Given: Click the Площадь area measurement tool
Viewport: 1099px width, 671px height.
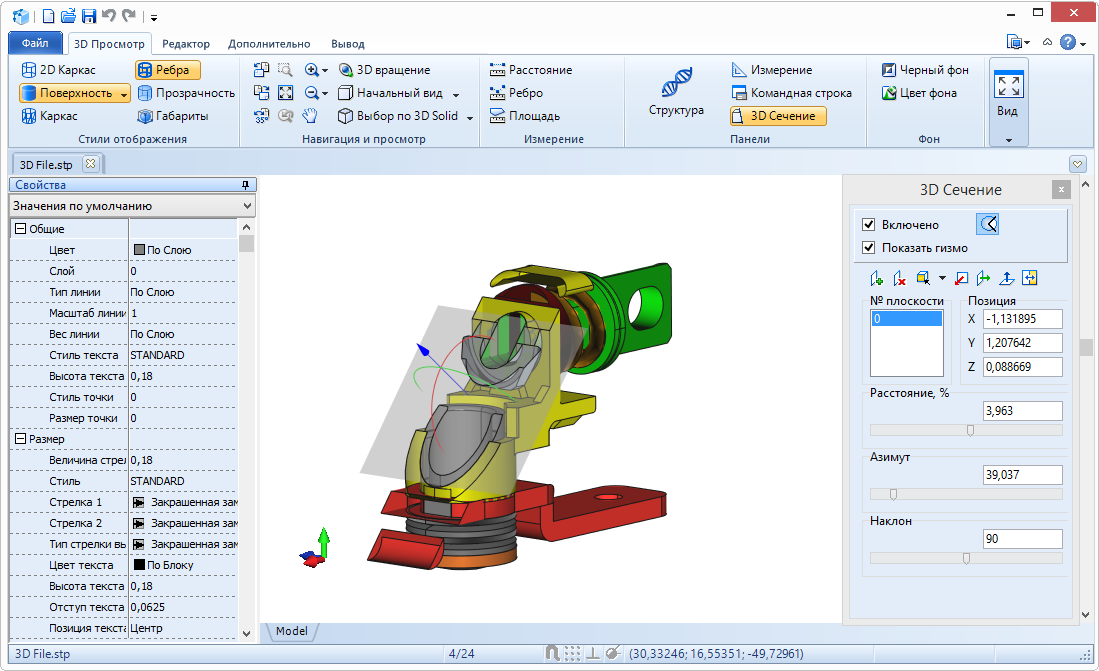Looking at the screenshot, I should (x=524, y=116).
